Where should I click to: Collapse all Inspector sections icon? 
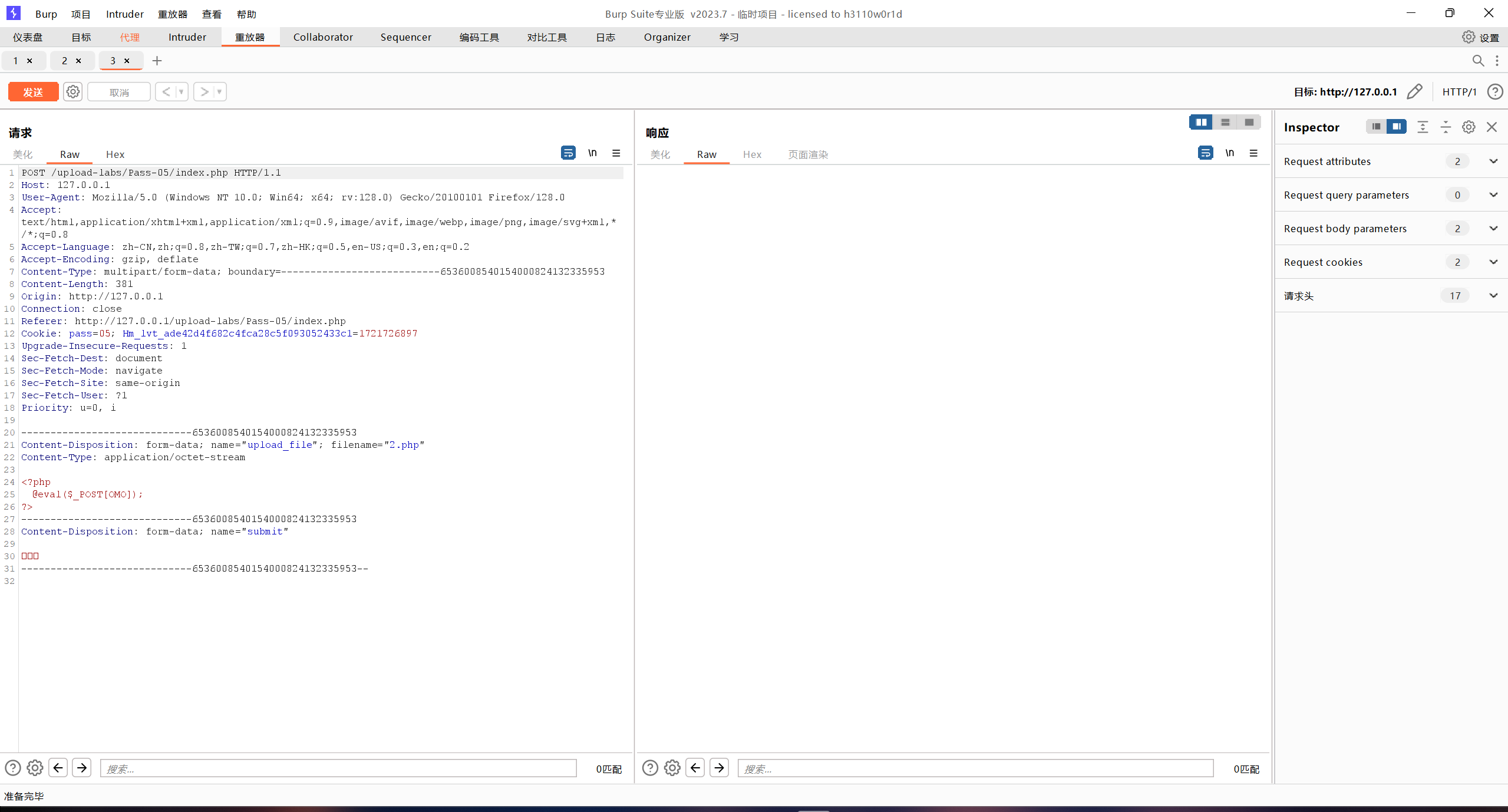[1446, 127]
